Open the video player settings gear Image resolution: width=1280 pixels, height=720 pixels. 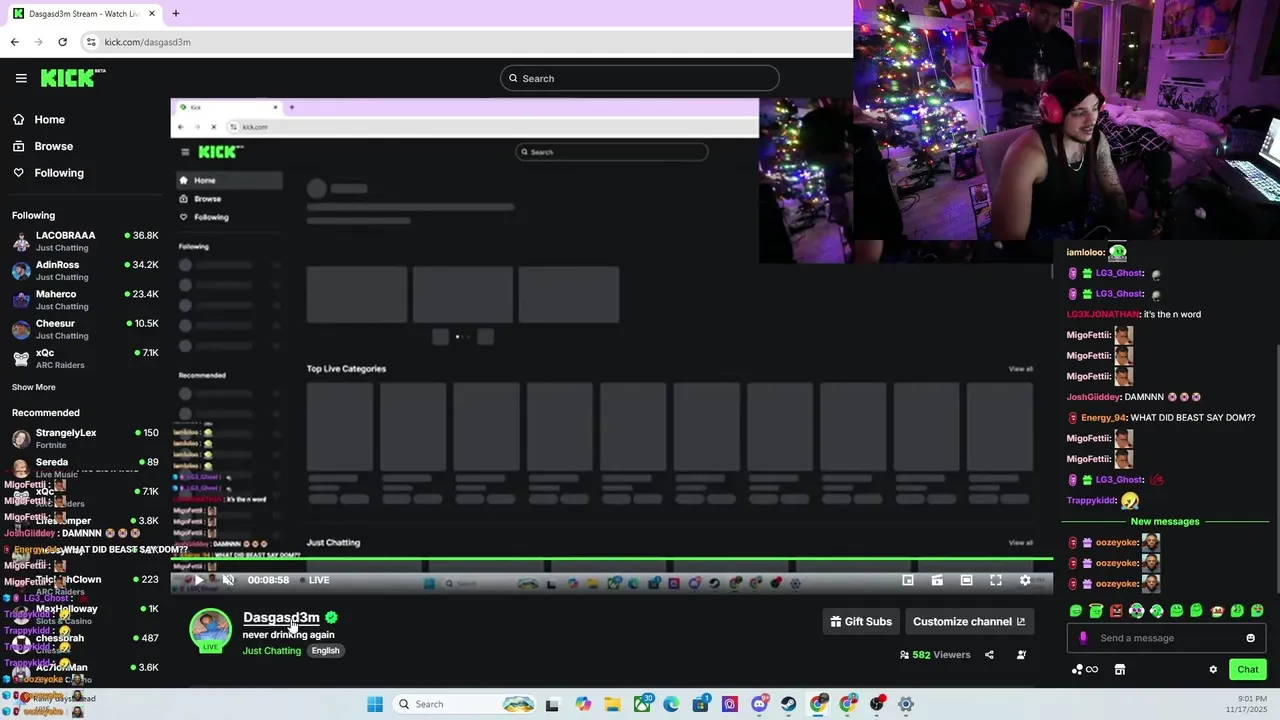(x=1025, y=580)
